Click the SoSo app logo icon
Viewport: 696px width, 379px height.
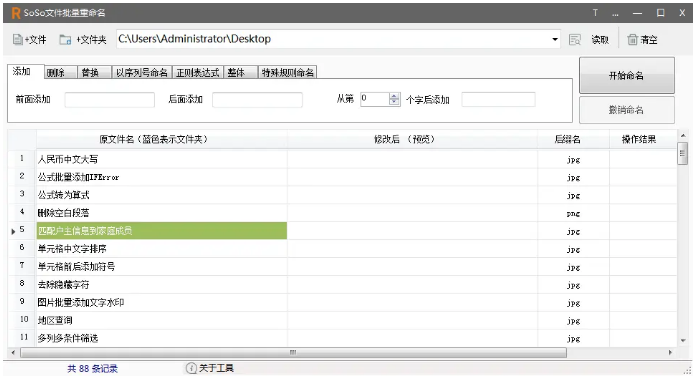coord(16,13)
